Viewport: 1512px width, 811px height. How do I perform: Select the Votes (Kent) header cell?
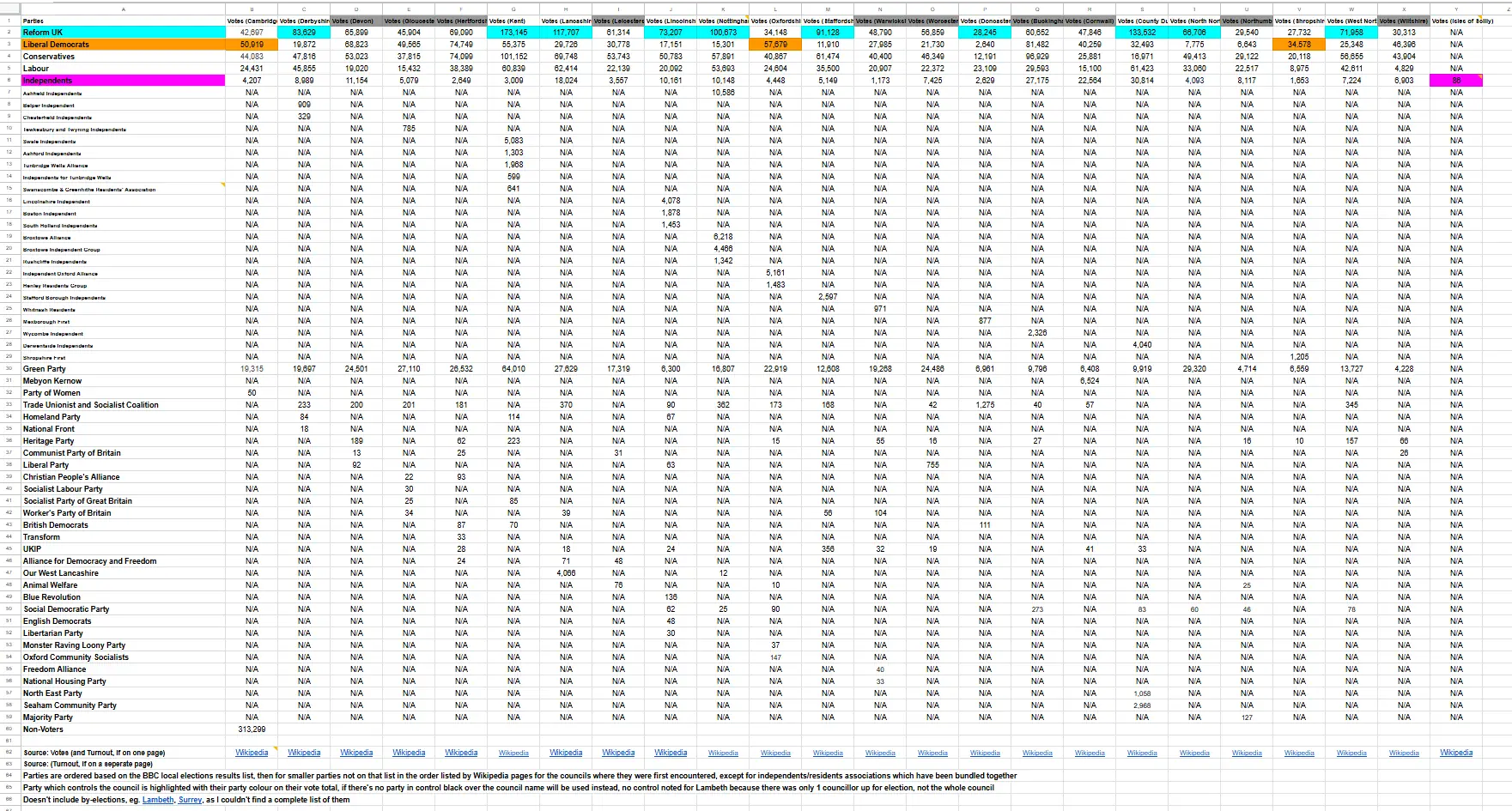pos(513,21)
